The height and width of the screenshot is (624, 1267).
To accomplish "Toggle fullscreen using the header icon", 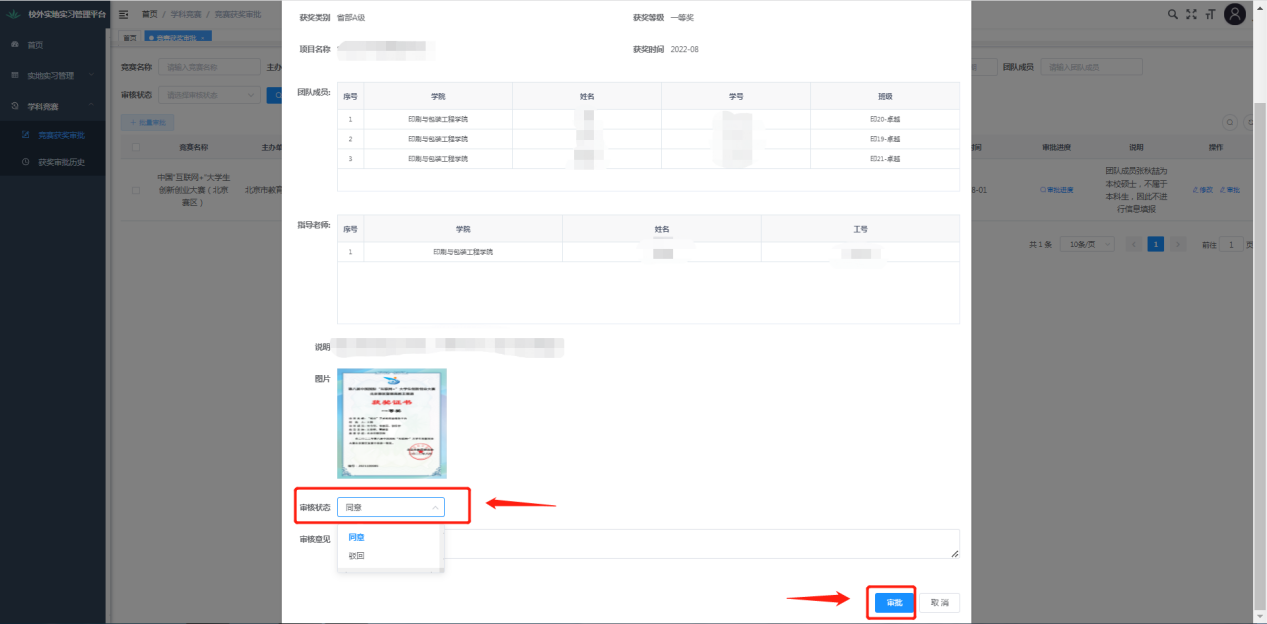I will point(1191,14).
